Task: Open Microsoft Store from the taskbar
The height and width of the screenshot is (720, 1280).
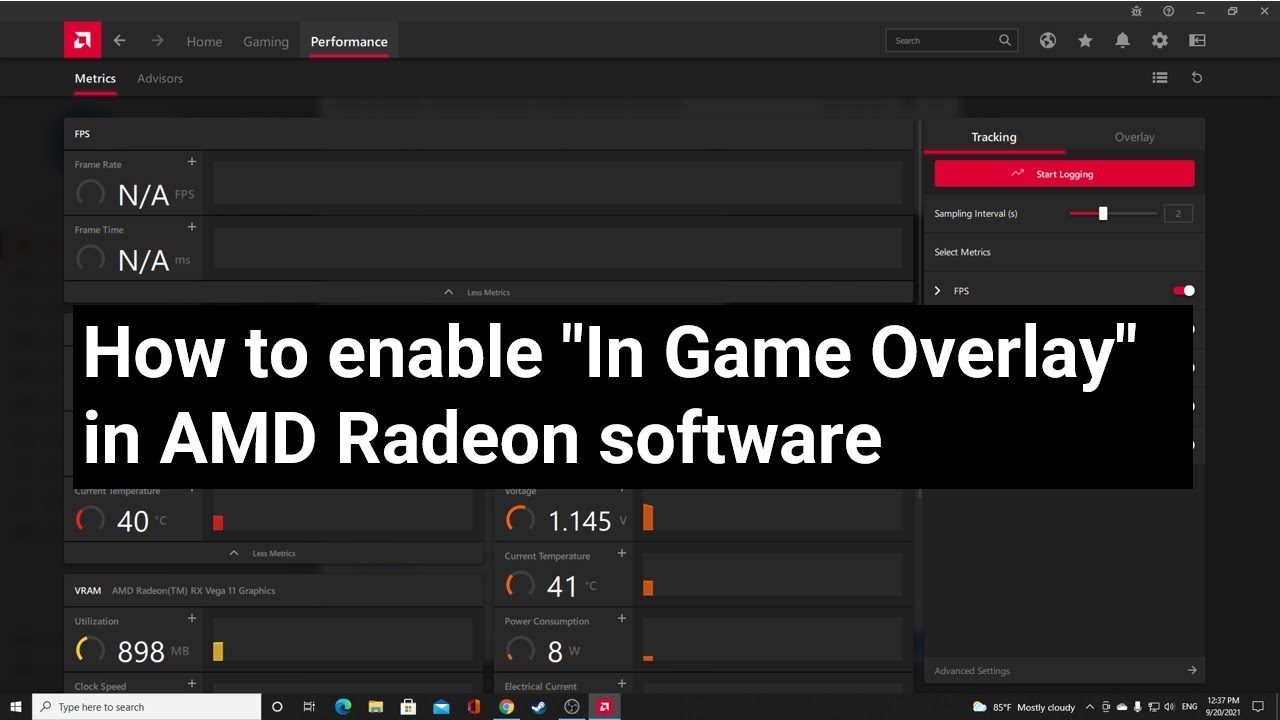Action: pyautogui.click(x=408, y=707)
